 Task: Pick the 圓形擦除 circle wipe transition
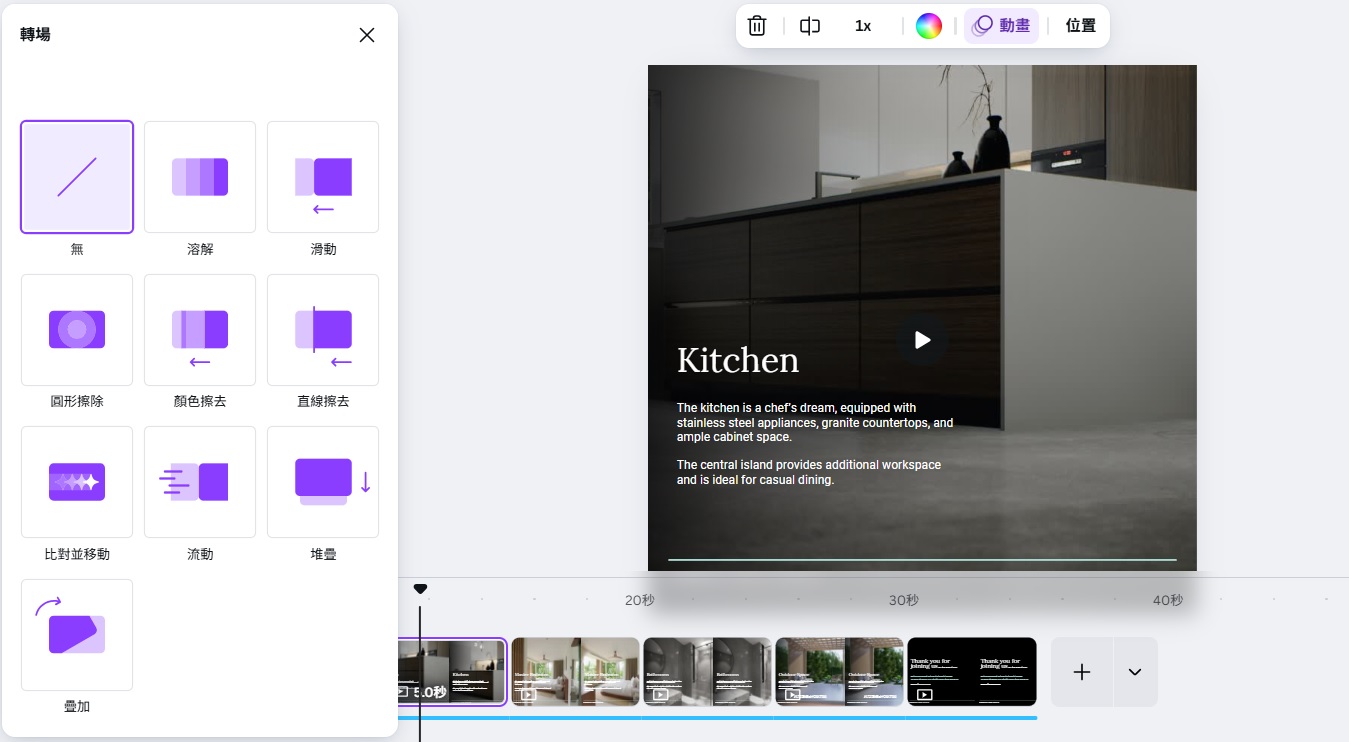click(x=77, y=330)
